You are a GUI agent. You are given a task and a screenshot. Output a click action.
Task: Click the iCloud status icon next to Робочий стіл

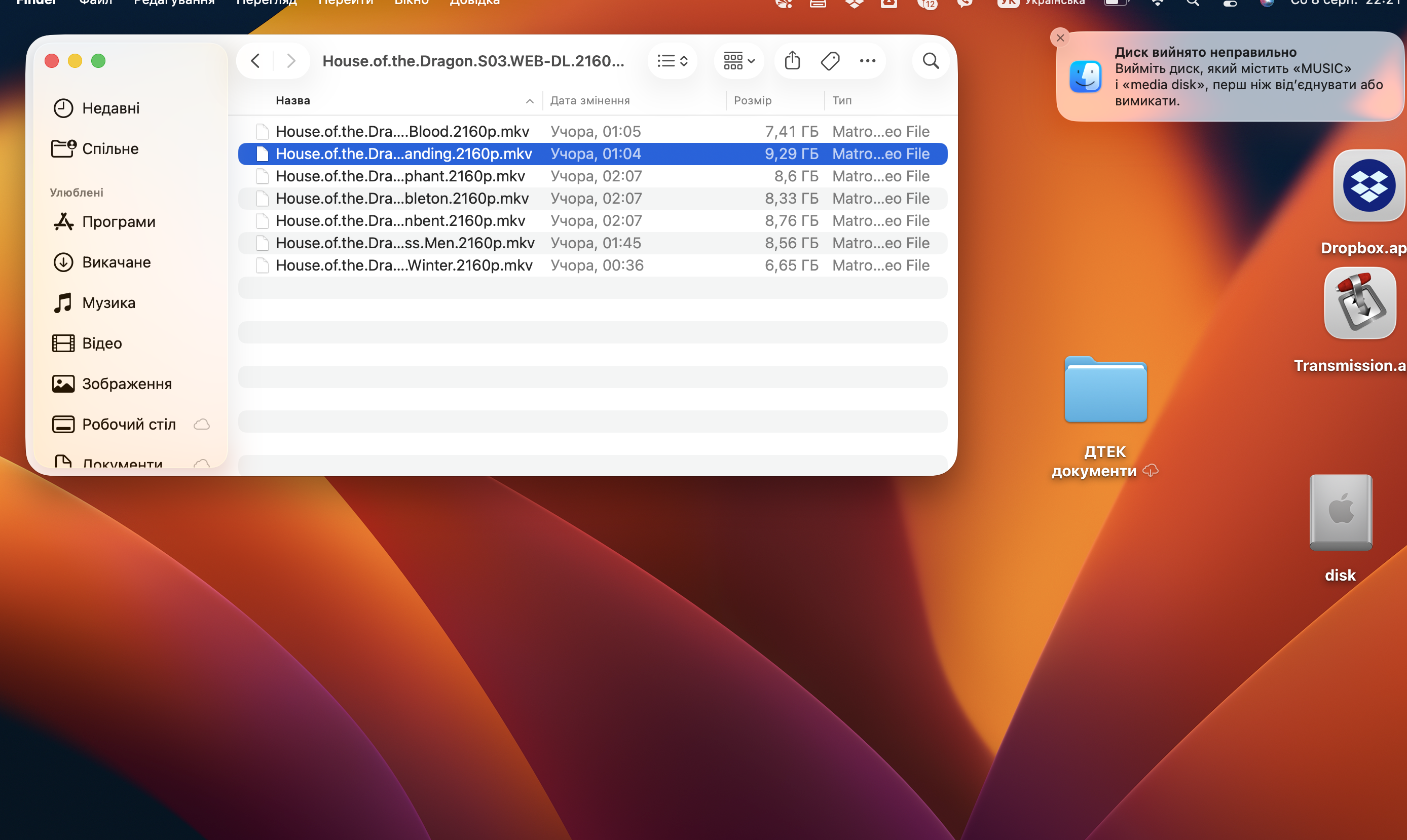[202, 425]
